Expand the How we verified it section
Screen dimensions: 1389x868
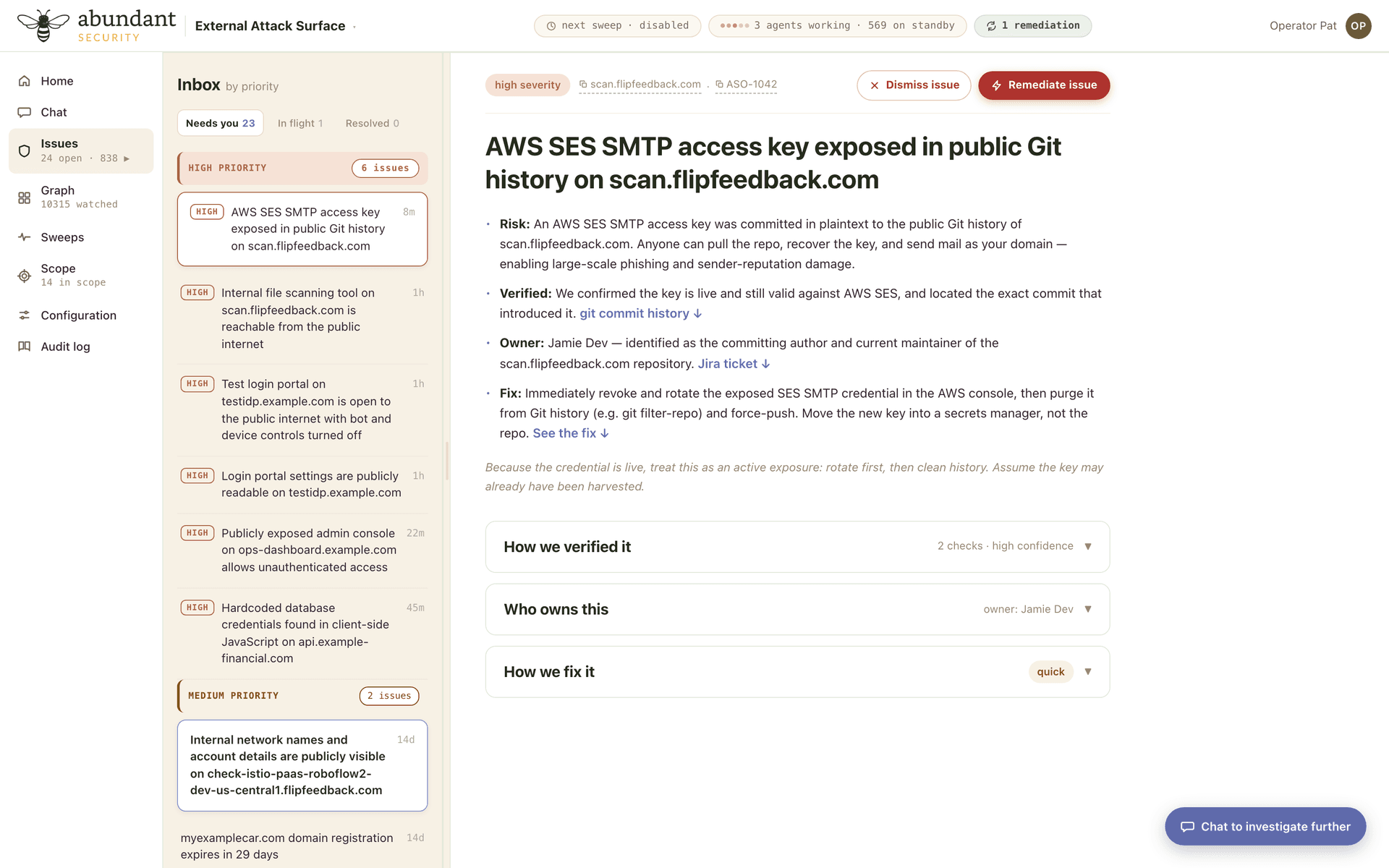pyautogui.click(x=797, y=547)
